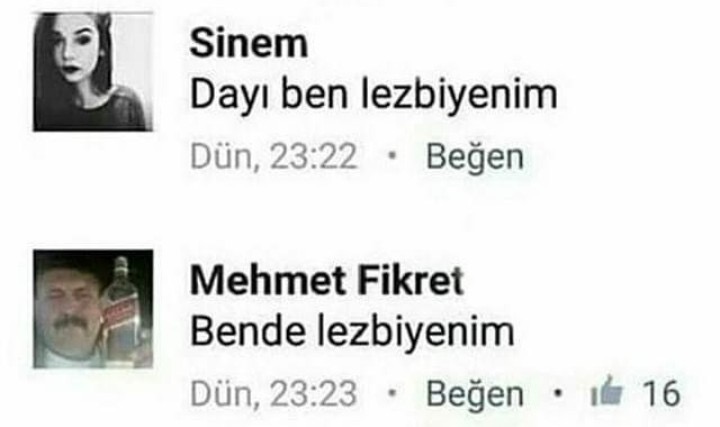Screen dimensions: 720x427
Task: Hit Beğen under Mehmet Fikret's reply
Action: click(x=475, y=394)
